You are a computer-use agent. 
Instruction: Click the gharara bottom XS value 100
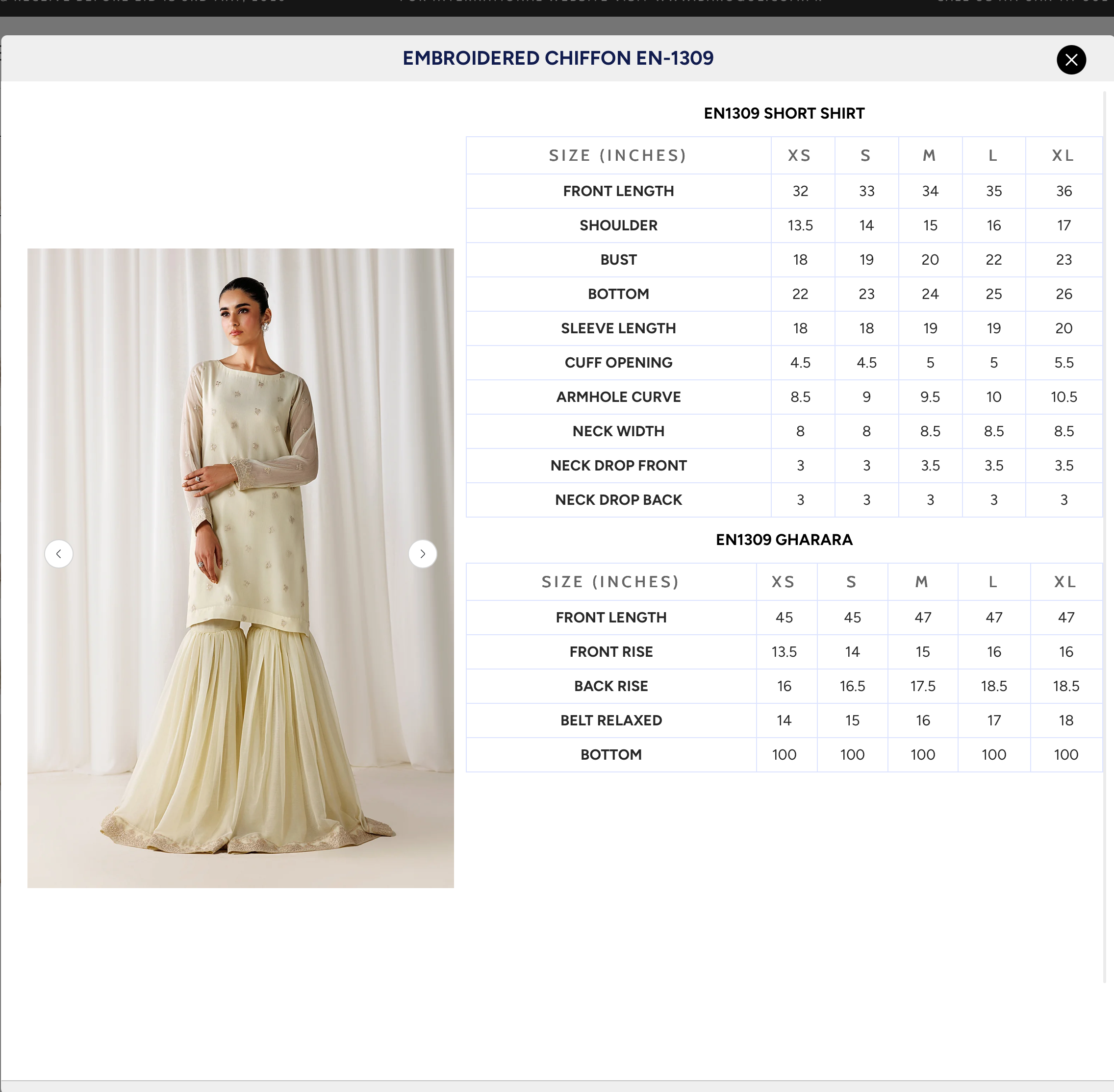[784, 755]
